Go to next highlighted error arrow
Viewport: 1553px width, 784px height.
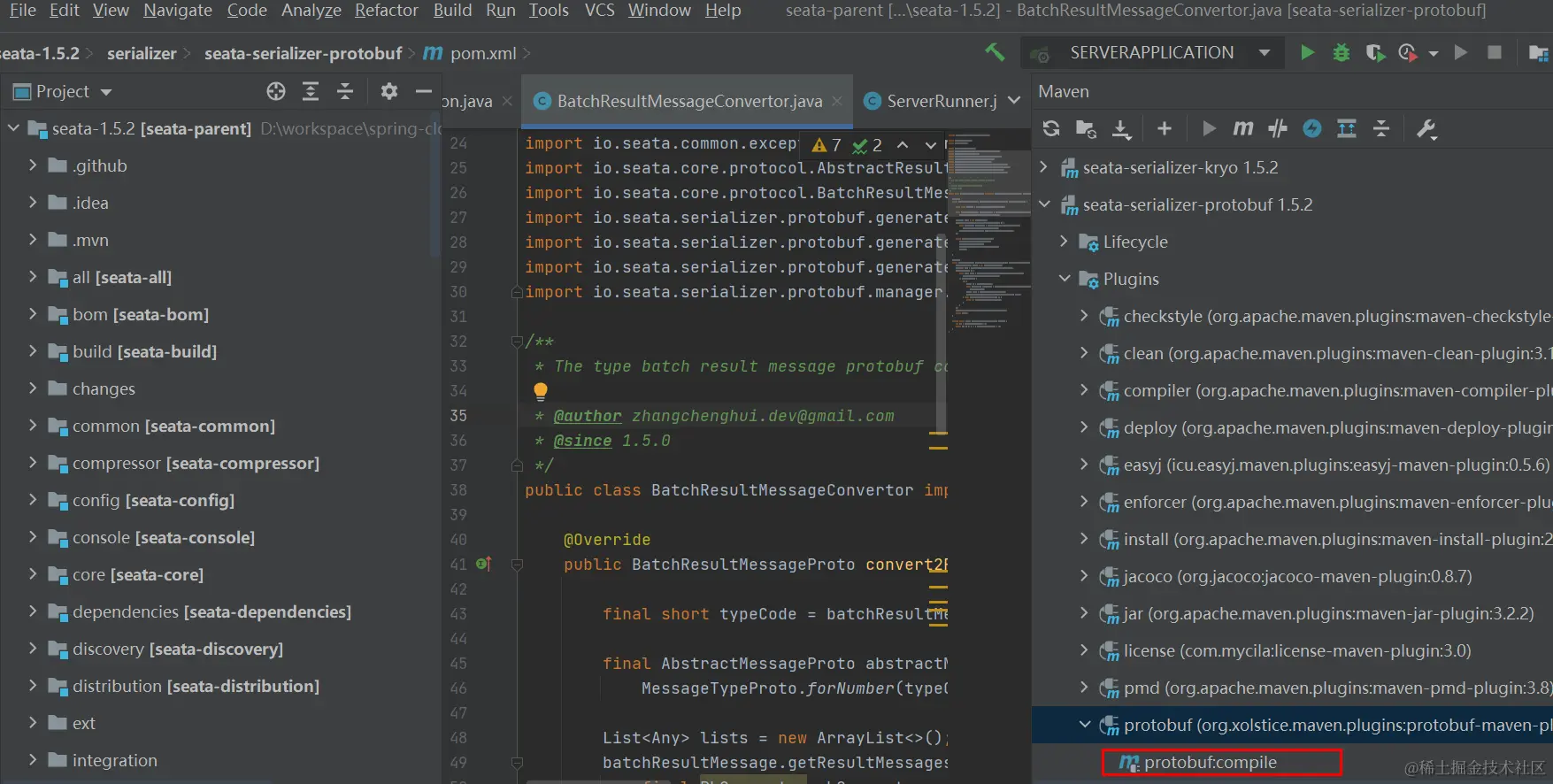[931, 144]
